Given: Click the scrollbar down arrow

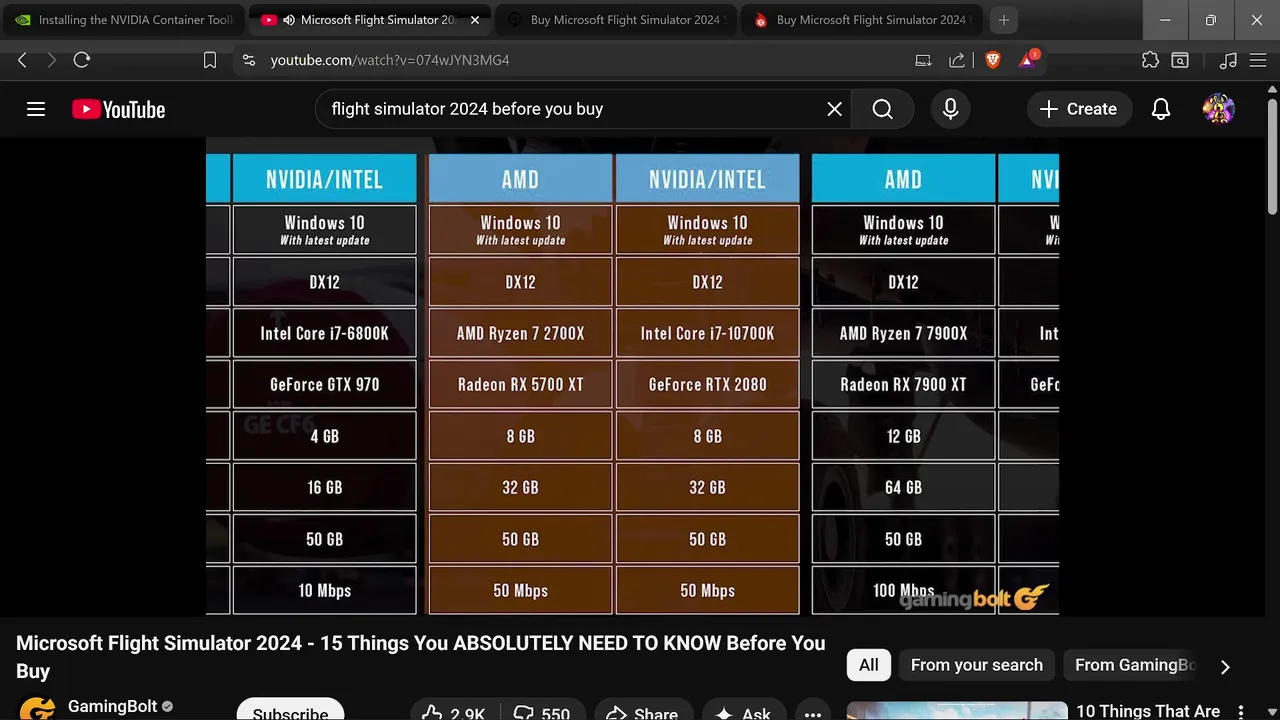Looking at the screenshot, I should pos(1272,713).
